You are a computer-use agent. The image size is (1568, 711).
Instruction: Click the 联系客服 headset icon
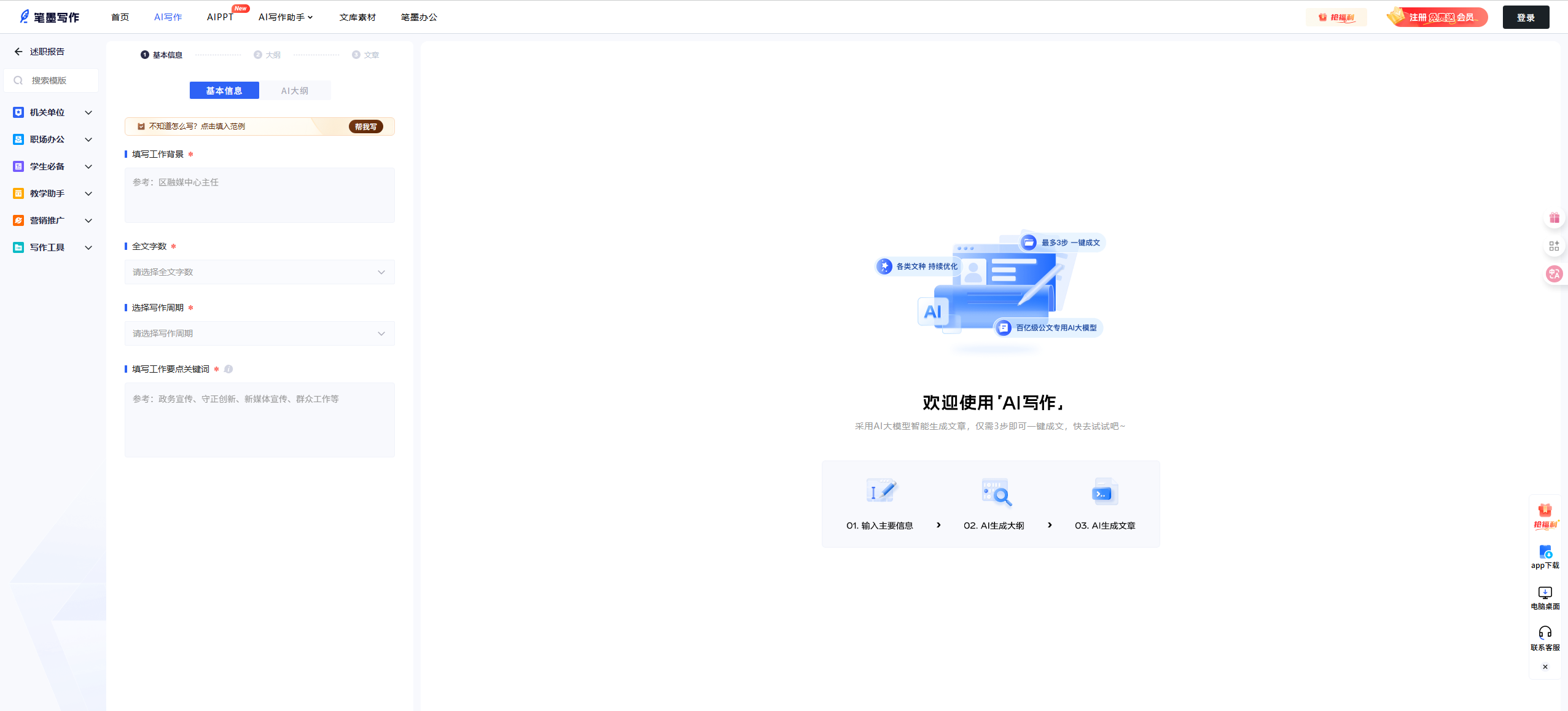(x=1545, y=632)
